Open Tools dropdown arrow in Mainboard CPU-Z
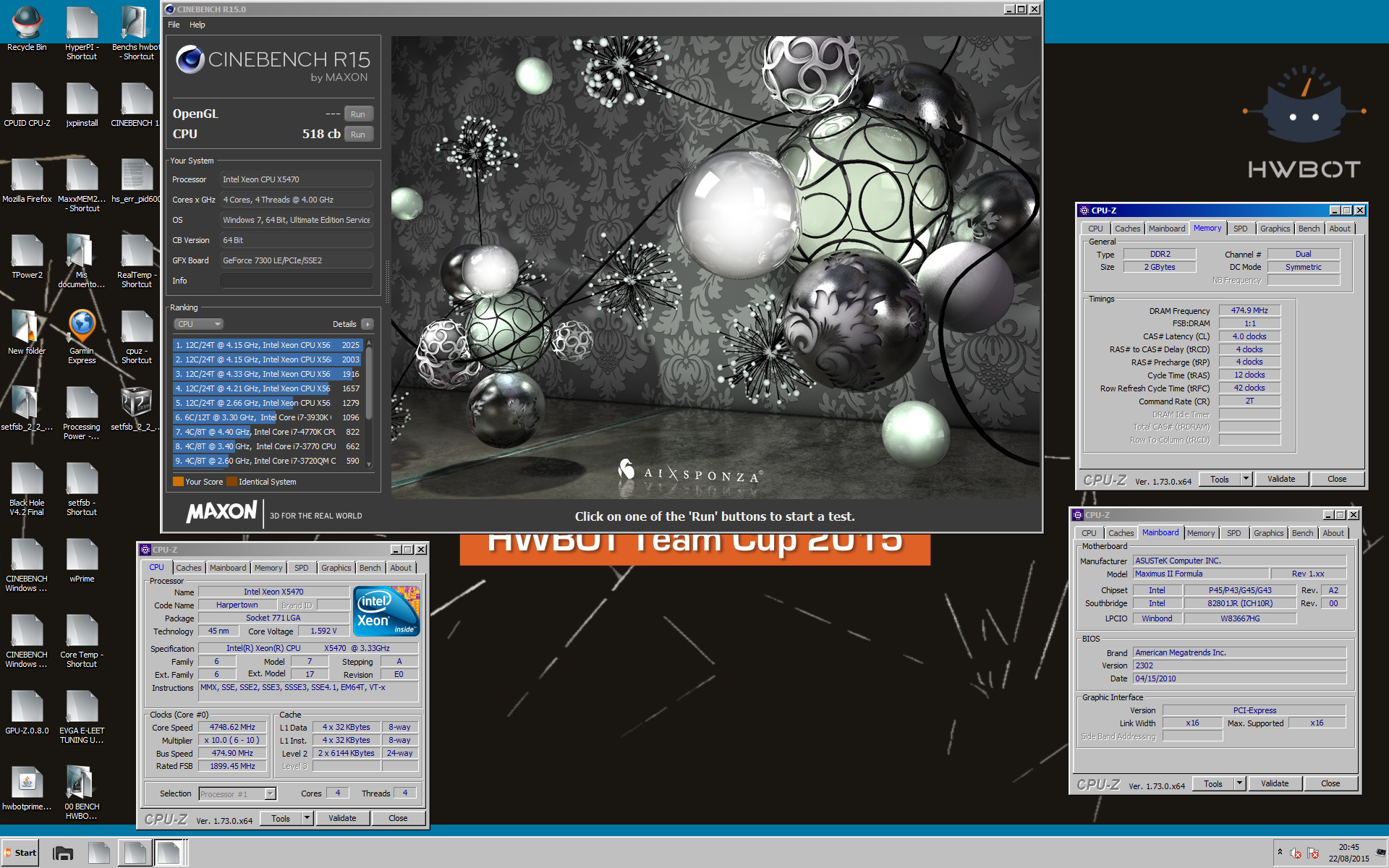 [1239, 783]
